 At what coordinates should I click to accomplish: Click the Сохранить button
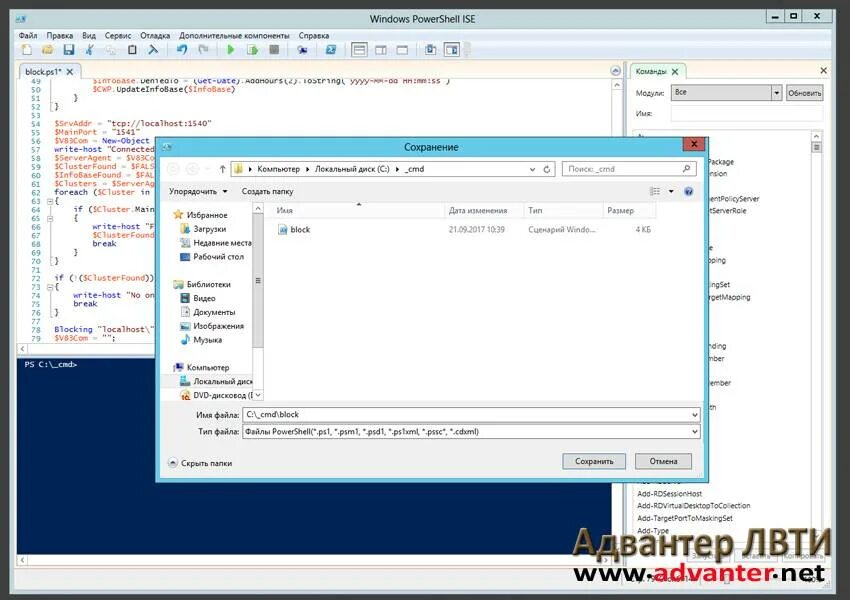click(594, 461)
